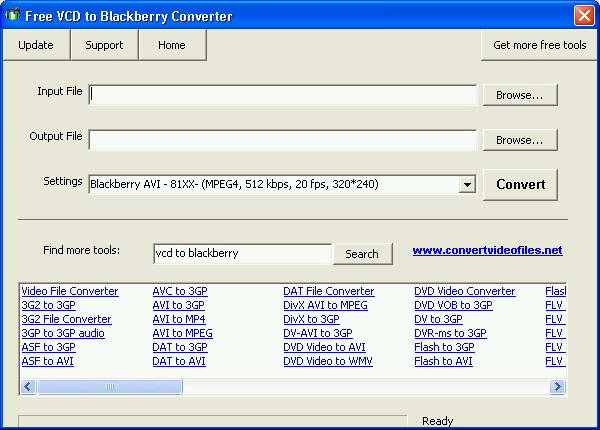This screenshot has width=600, height=430.
Task: Open www.convertvideofiles.net link
Action: point(488,250)
